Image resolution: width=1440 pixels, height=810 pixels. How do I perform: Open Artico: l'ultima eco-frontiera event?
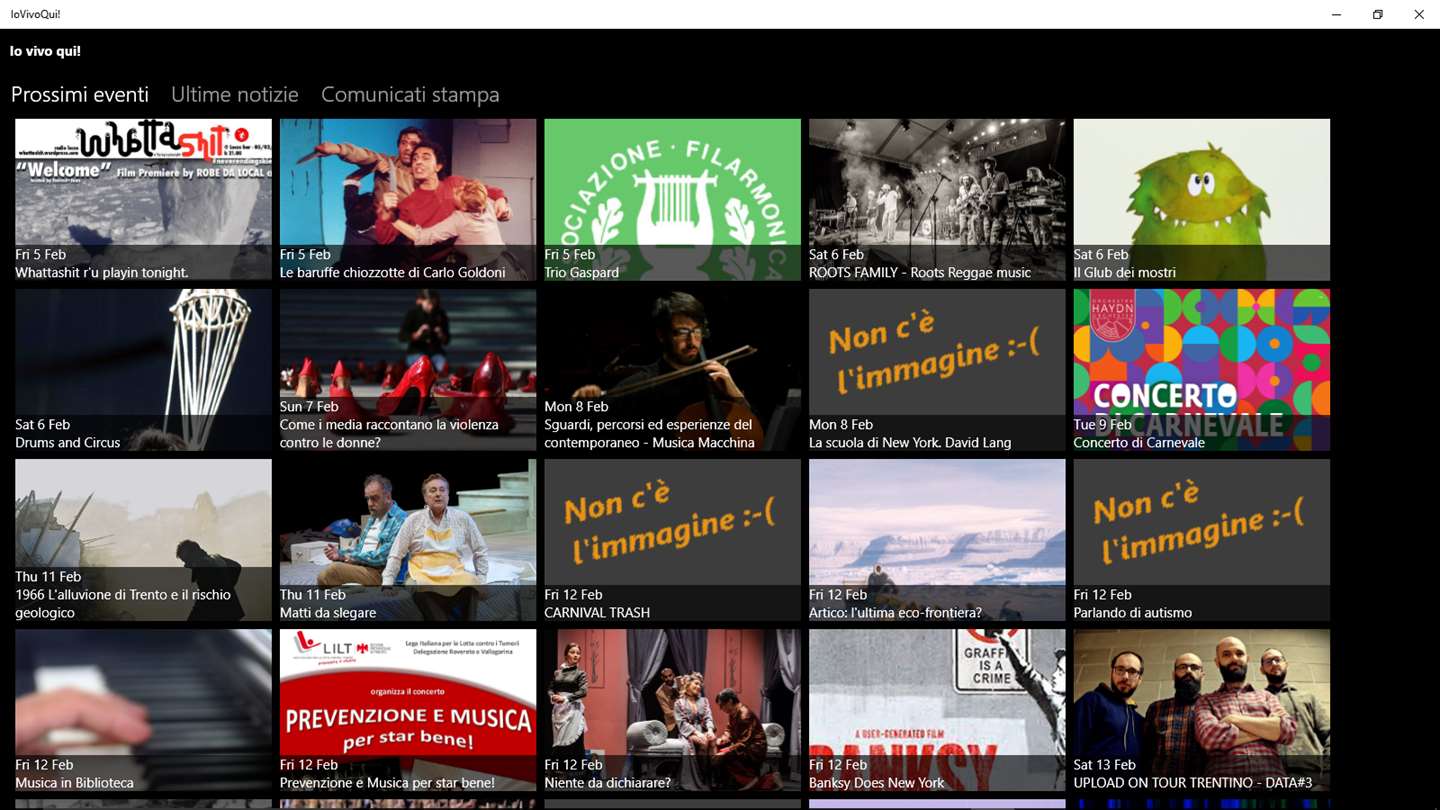937,540
